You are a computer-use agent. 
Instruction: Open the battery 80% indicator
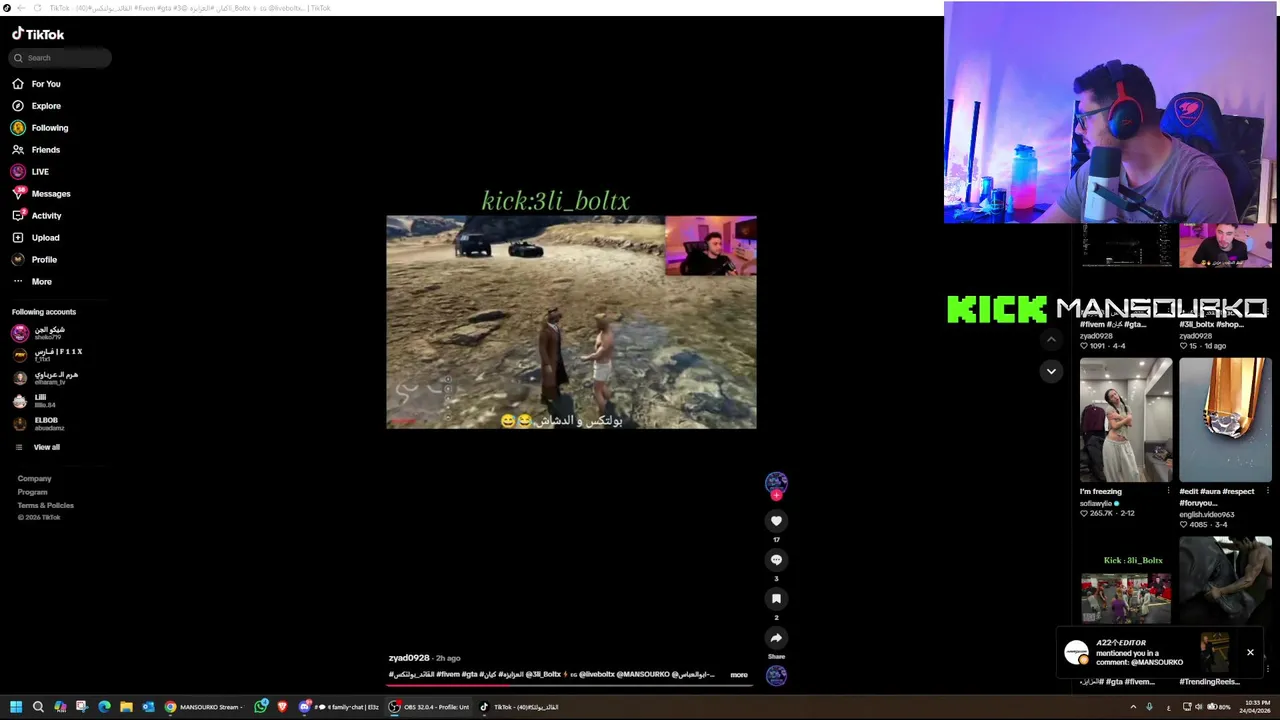[x=1221, y=707]
